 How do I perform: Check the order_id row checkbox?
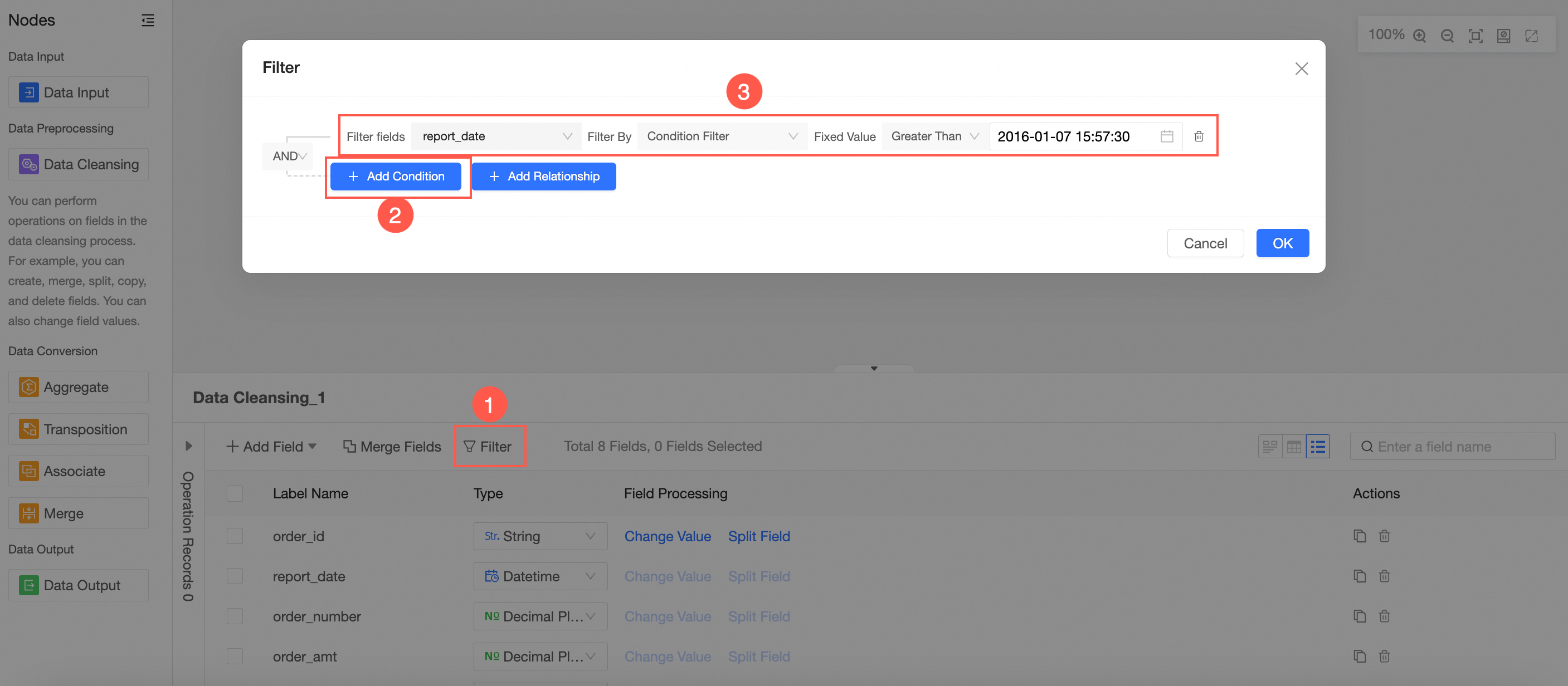pos(235,536)
